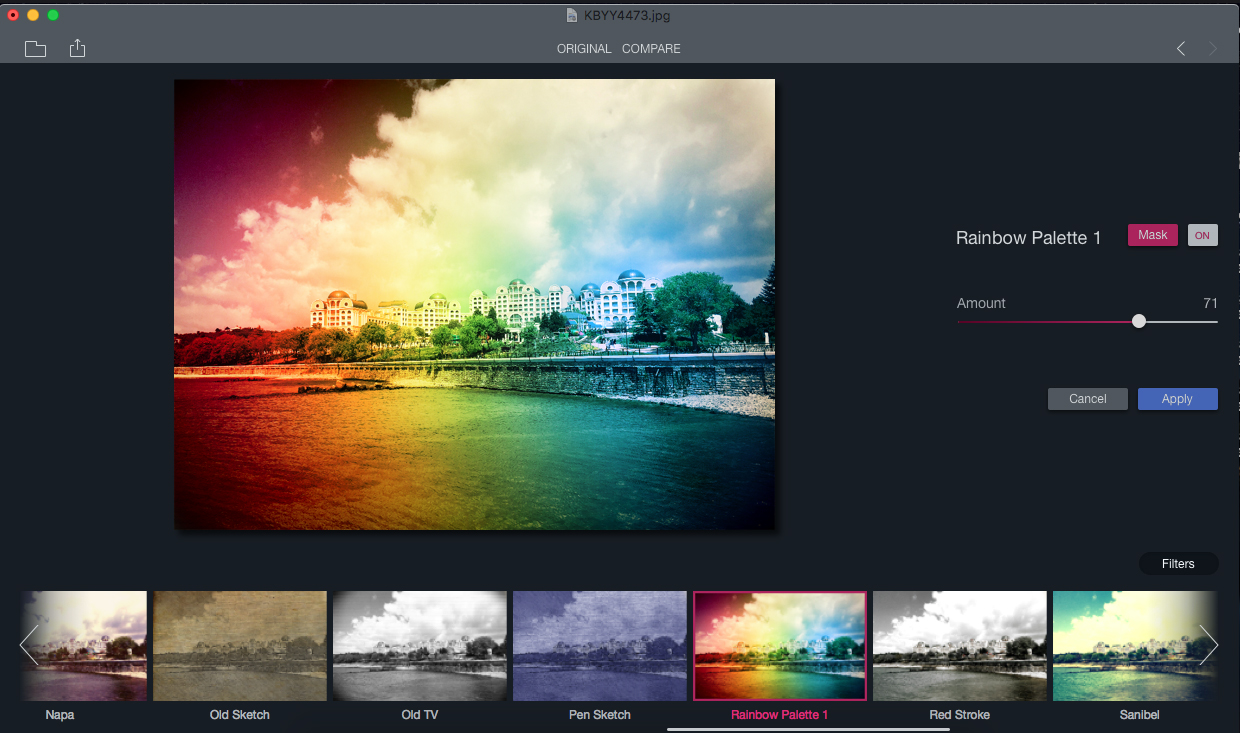The height and width of the screenshot is (733, 1240).
Task: Open a file with the folder icon
Action: coord(35,49)
